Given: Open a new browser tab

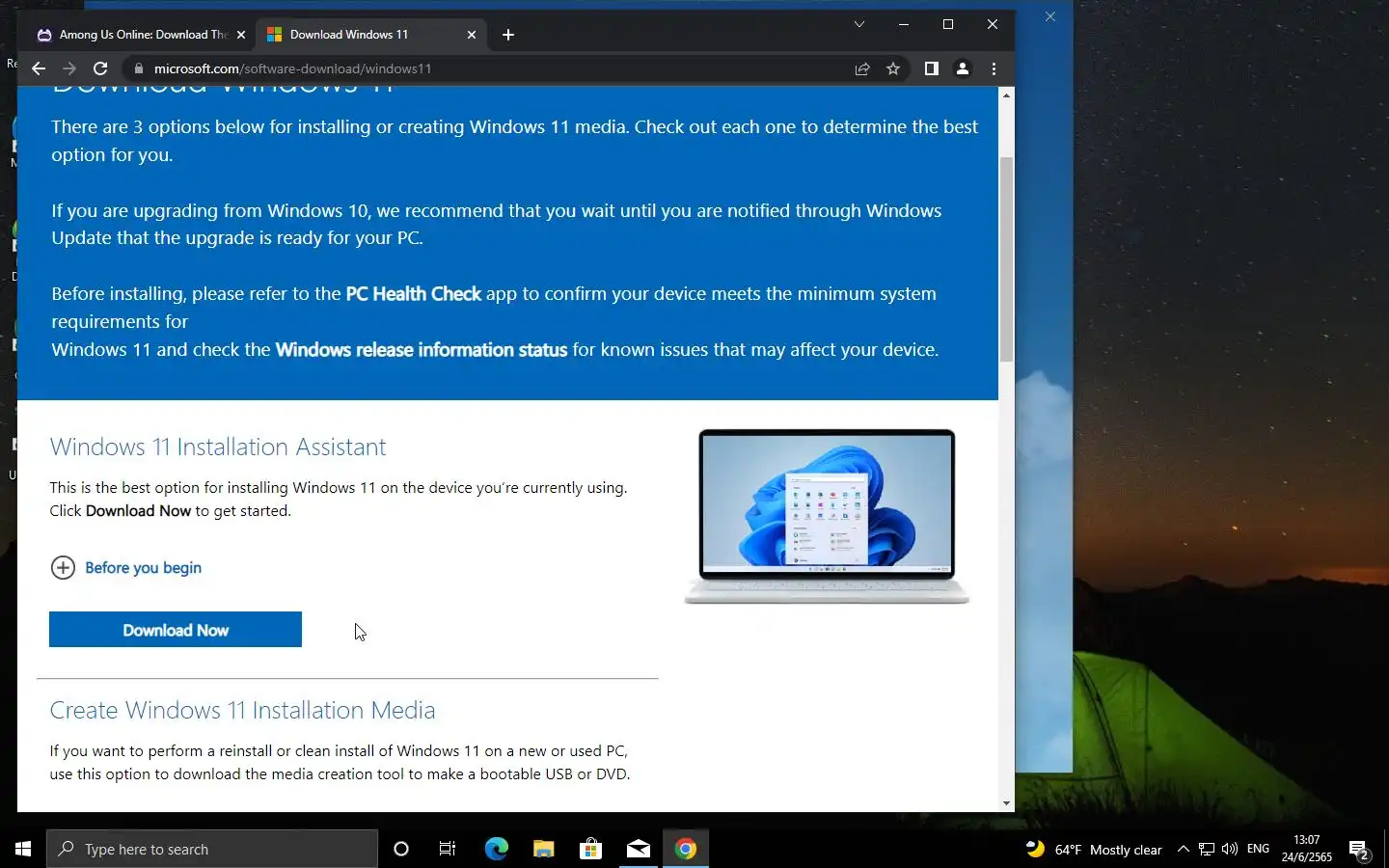Looking at the screenshot, I should click(508, 35).
